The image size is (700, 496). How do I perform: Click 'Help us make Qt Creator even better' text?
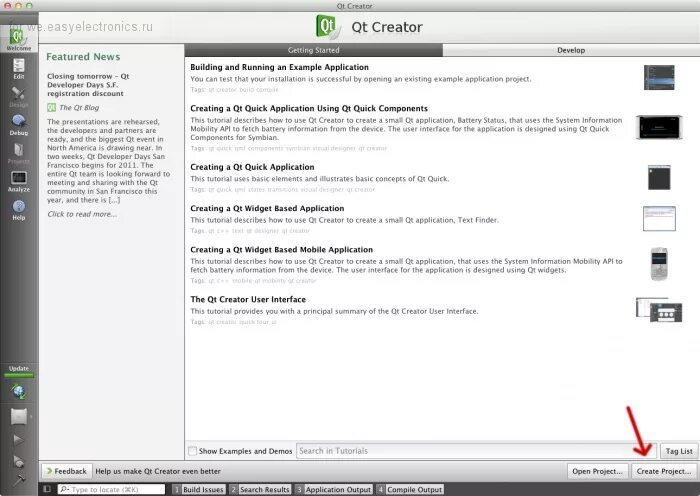158,471
